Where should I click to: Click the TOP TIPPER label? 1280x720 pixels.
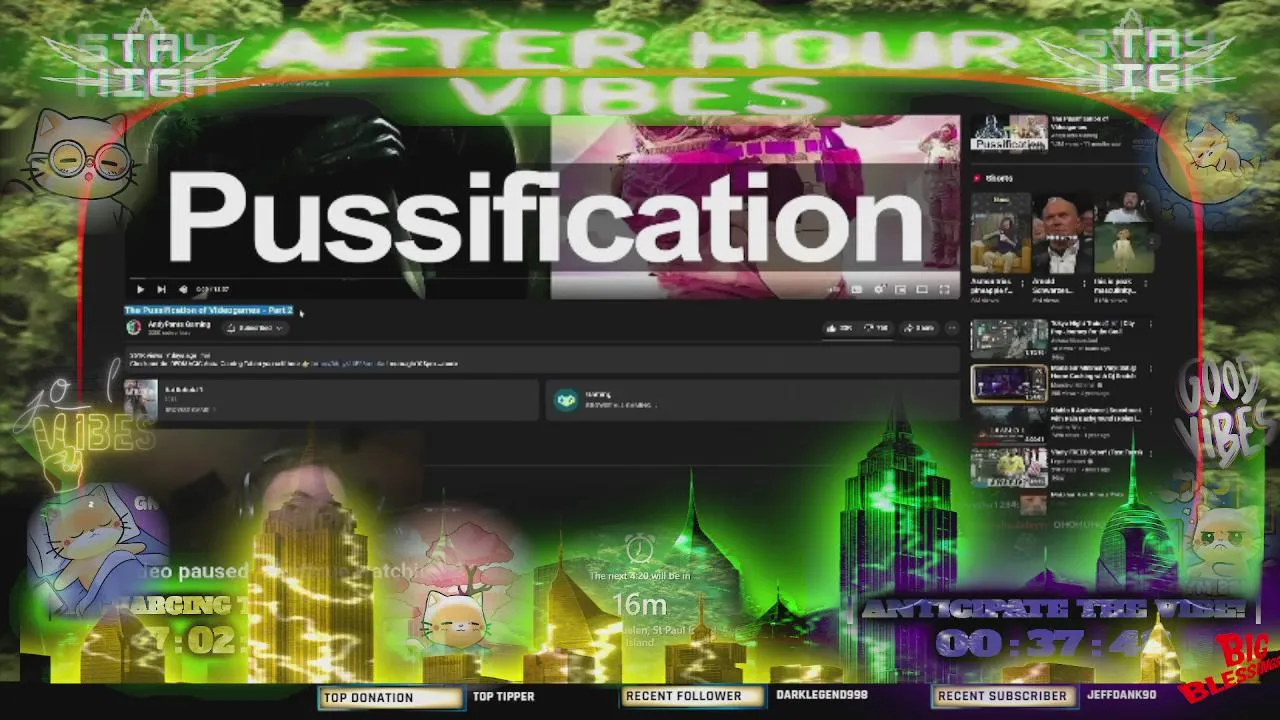(x=504, y=696)
